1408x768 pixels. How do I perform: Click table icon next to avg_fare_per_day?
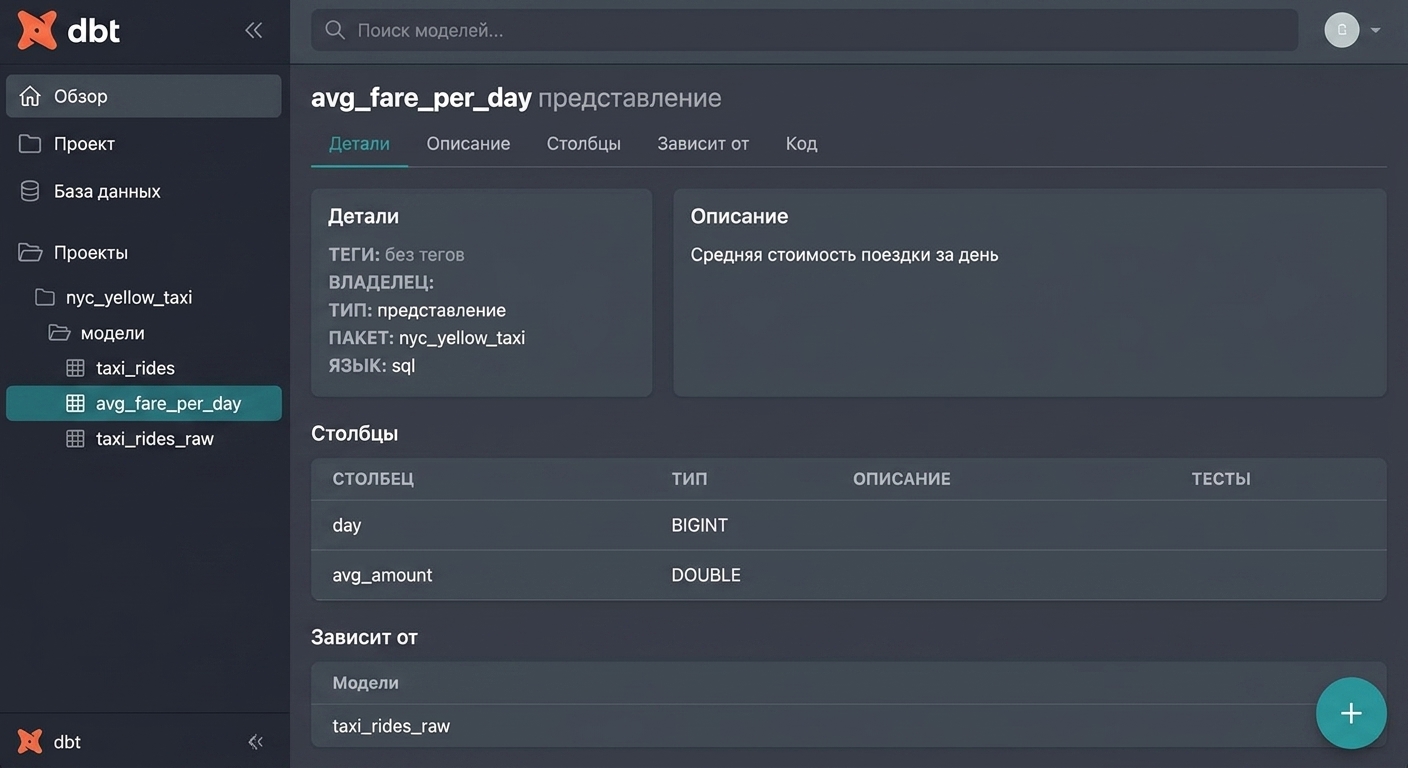click(x=75, y=403)
